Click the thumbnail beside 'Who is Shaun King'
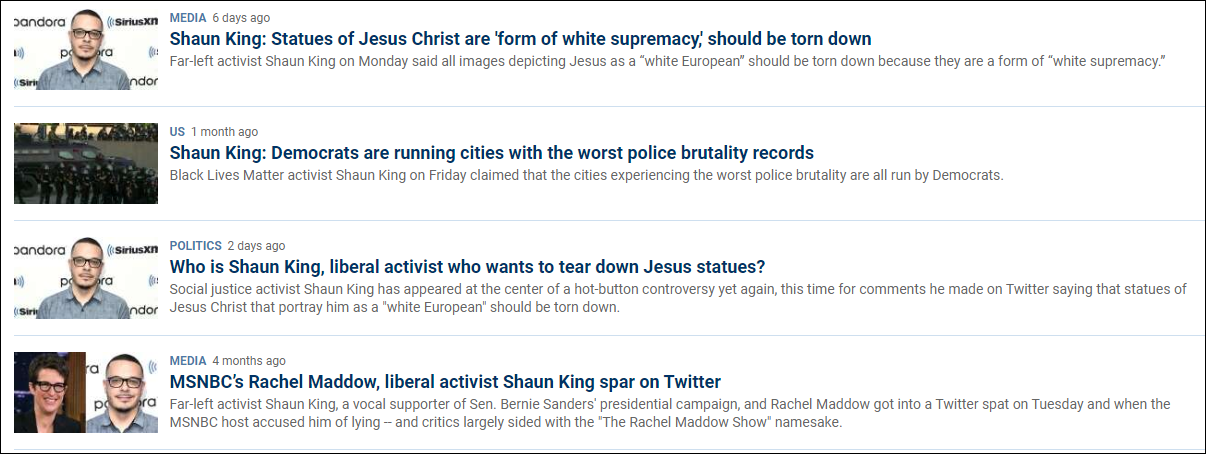1206x454 pixels. coord(86,278)
